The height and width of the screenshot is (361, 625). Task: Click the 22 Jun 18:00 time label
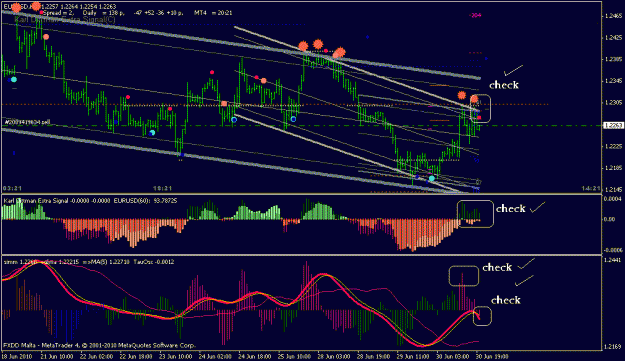pos(136,356)
